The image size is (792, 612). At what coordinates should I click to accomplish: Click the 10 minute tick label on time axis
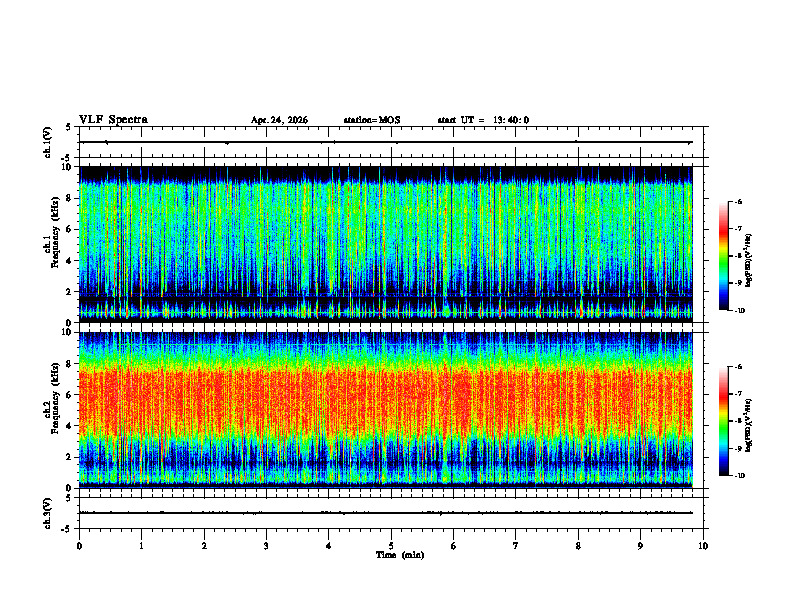point(703,546)
